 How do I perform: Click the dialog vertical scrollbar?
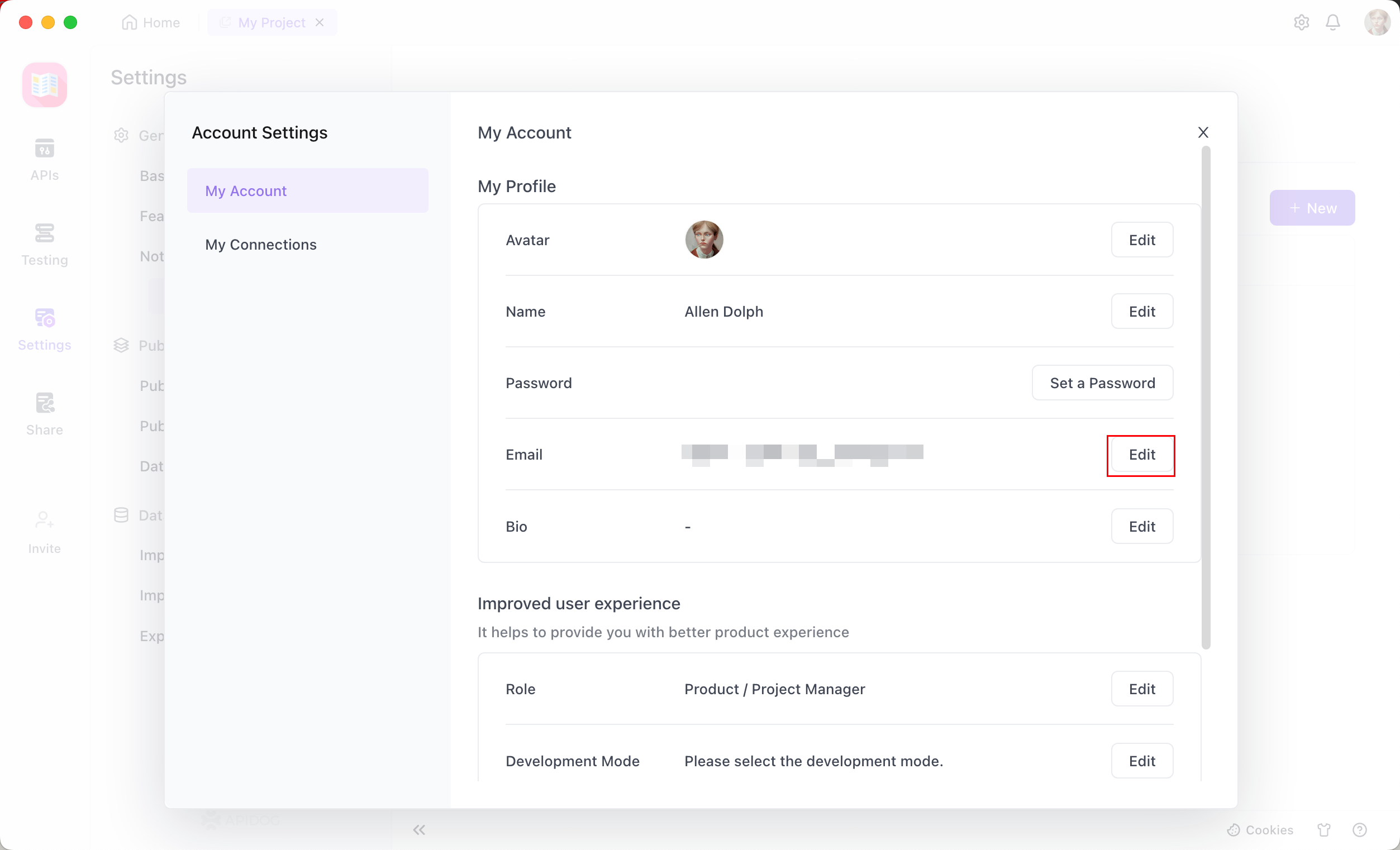point(1206,398)
